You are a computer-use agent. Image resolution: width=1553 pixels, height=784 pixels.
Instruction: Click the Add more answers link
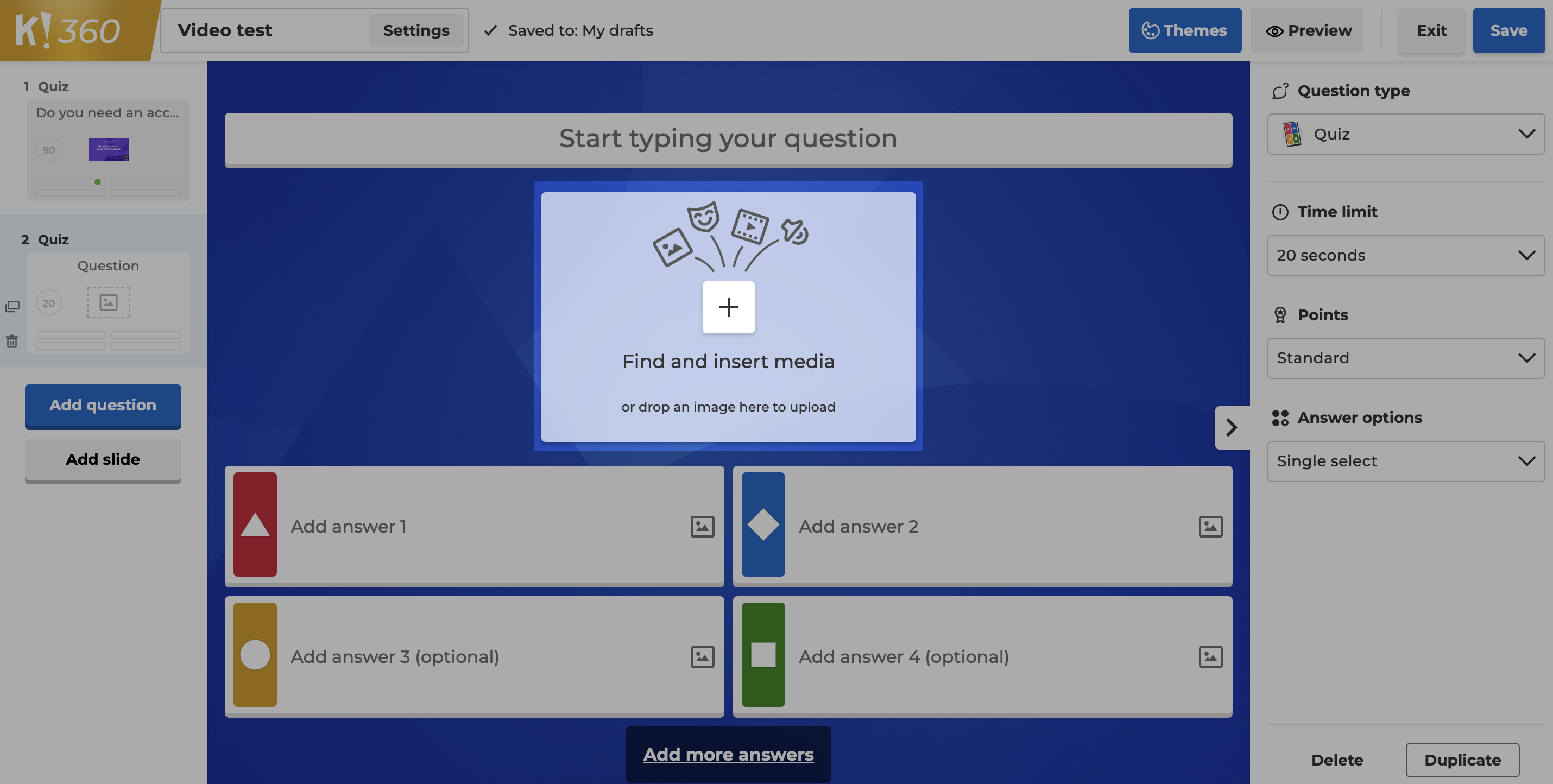pyautogui.click(x=728, y=755)
